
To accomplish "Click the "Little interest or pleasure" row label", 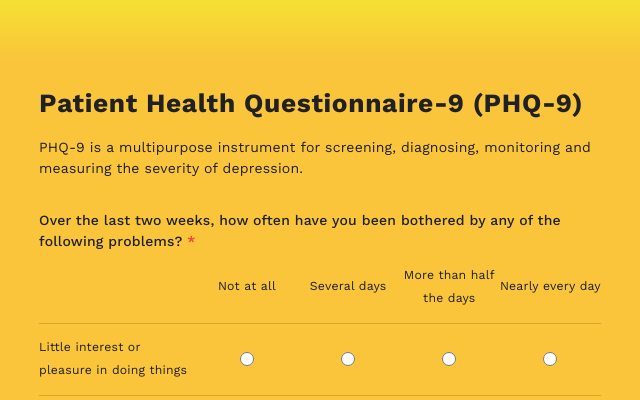I will (x=90, y=348).
